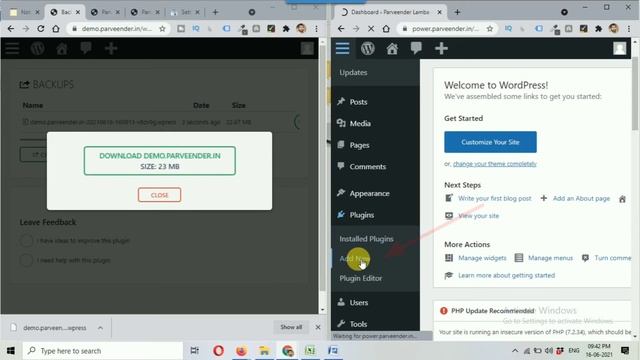
Task: Open Excel from the taskbar
Action: (x=310, y=351)
